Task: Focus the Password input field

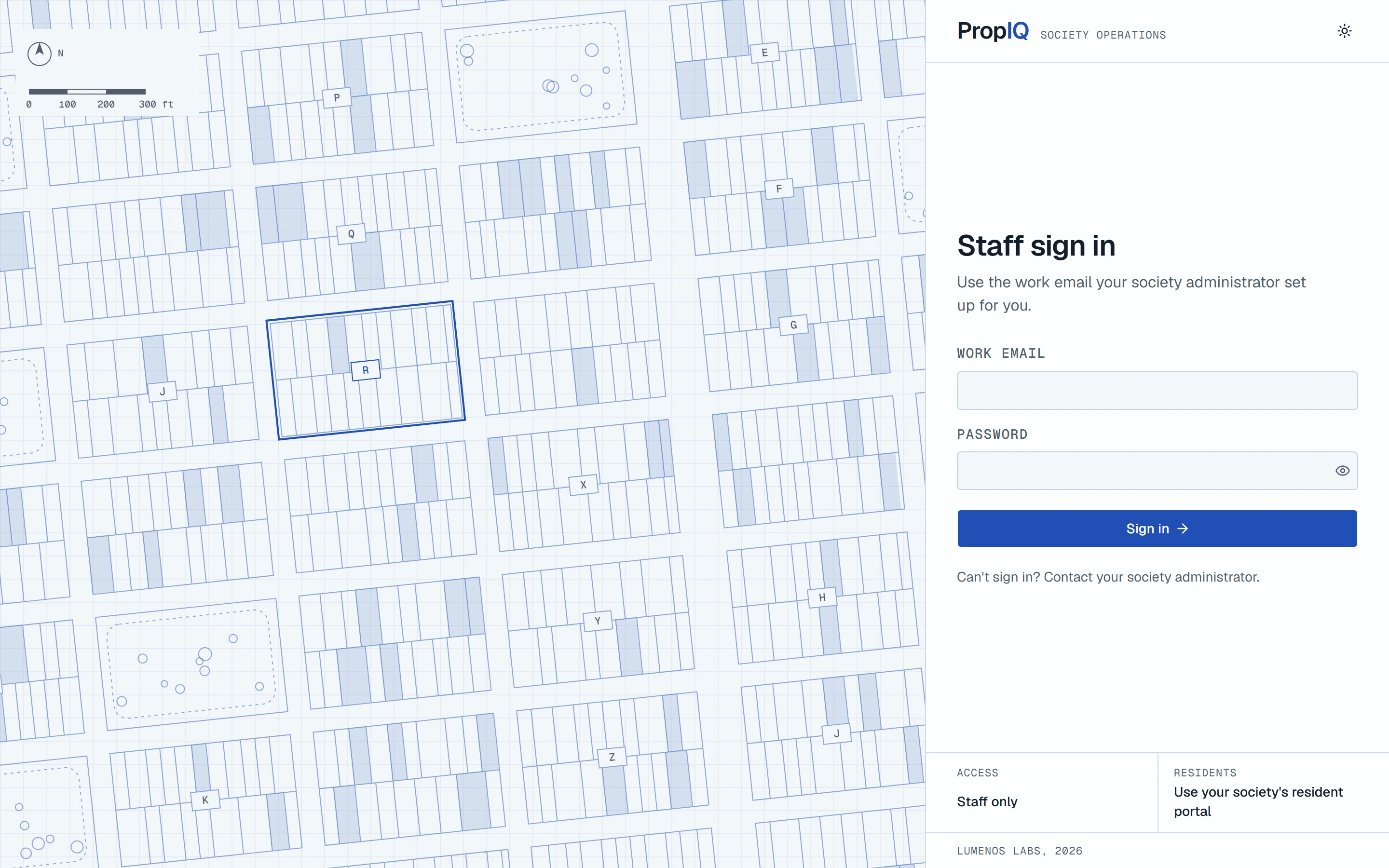Action: (x=1157, y=471)
